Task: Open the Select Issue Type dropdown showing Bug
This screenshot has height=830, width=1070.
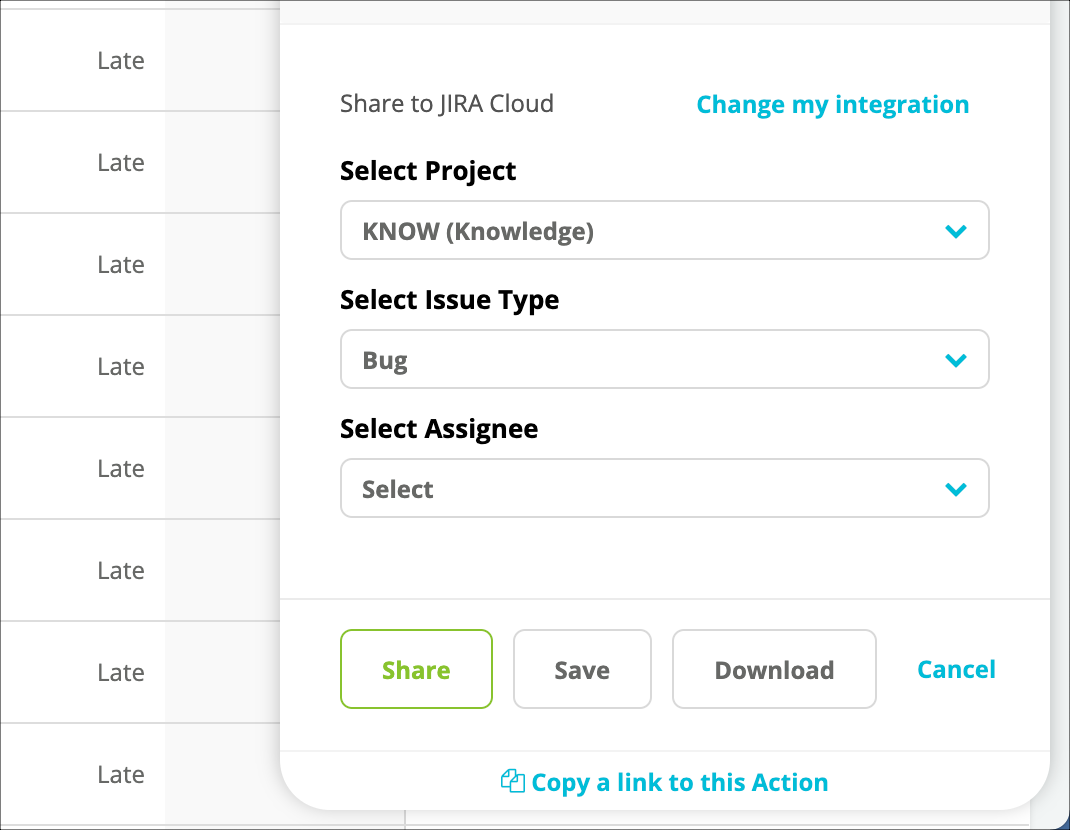Action: tap(665, 359)
